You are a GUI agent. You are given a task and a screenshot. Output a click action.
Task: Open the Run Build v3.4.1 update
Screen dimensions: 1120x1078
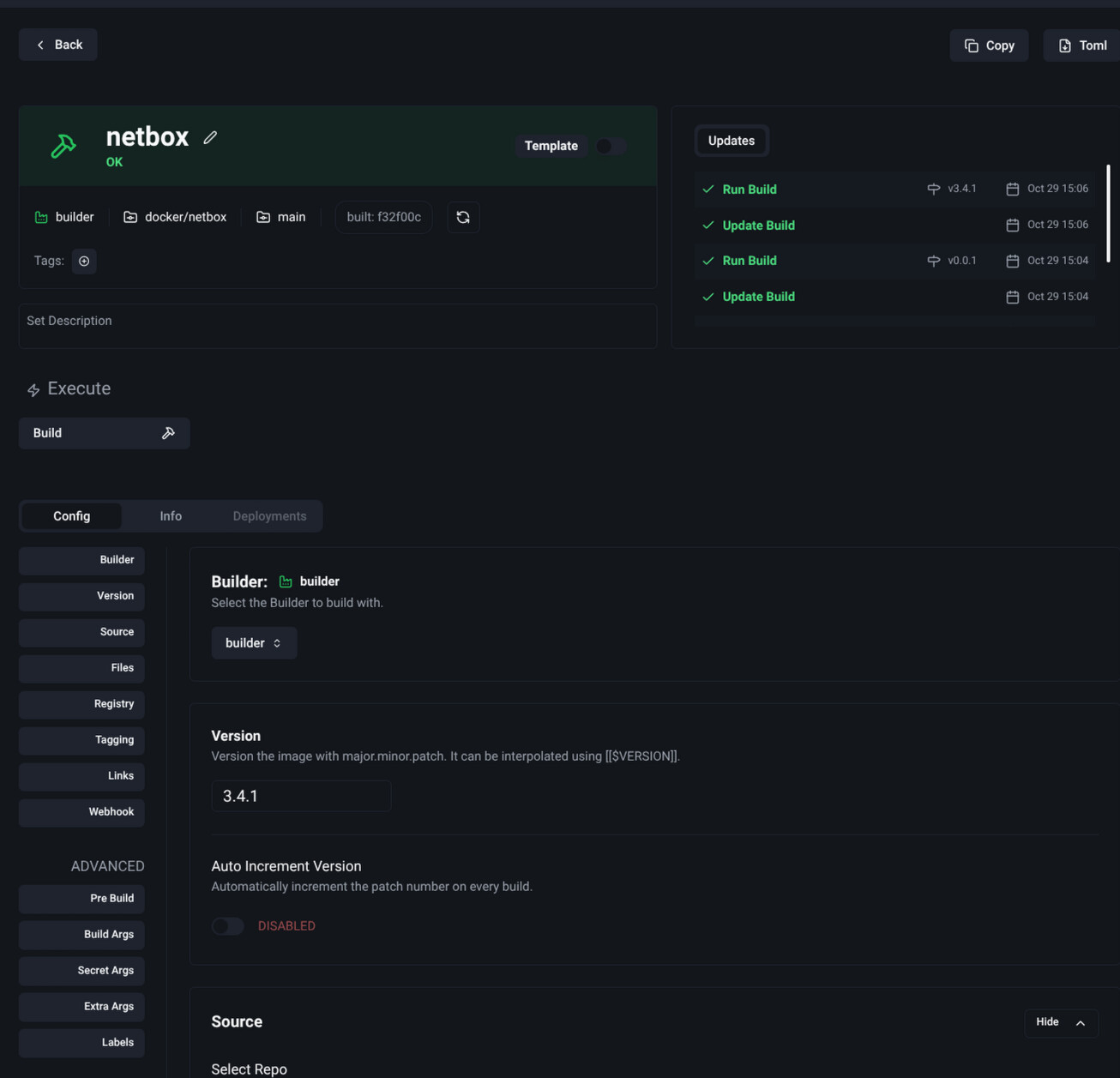(x=750, y=190)
